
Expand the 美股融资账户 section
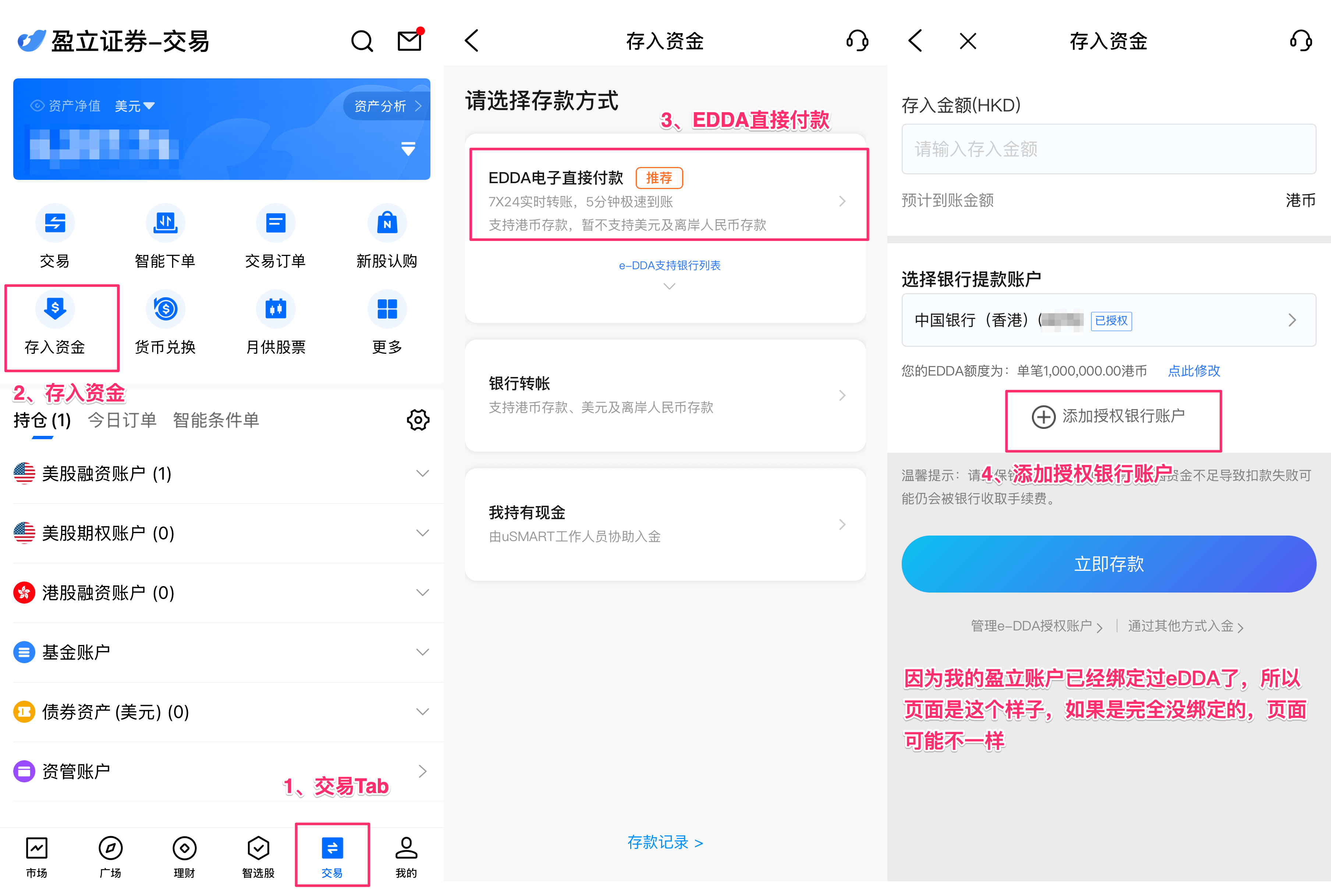(x=422, y=474)
